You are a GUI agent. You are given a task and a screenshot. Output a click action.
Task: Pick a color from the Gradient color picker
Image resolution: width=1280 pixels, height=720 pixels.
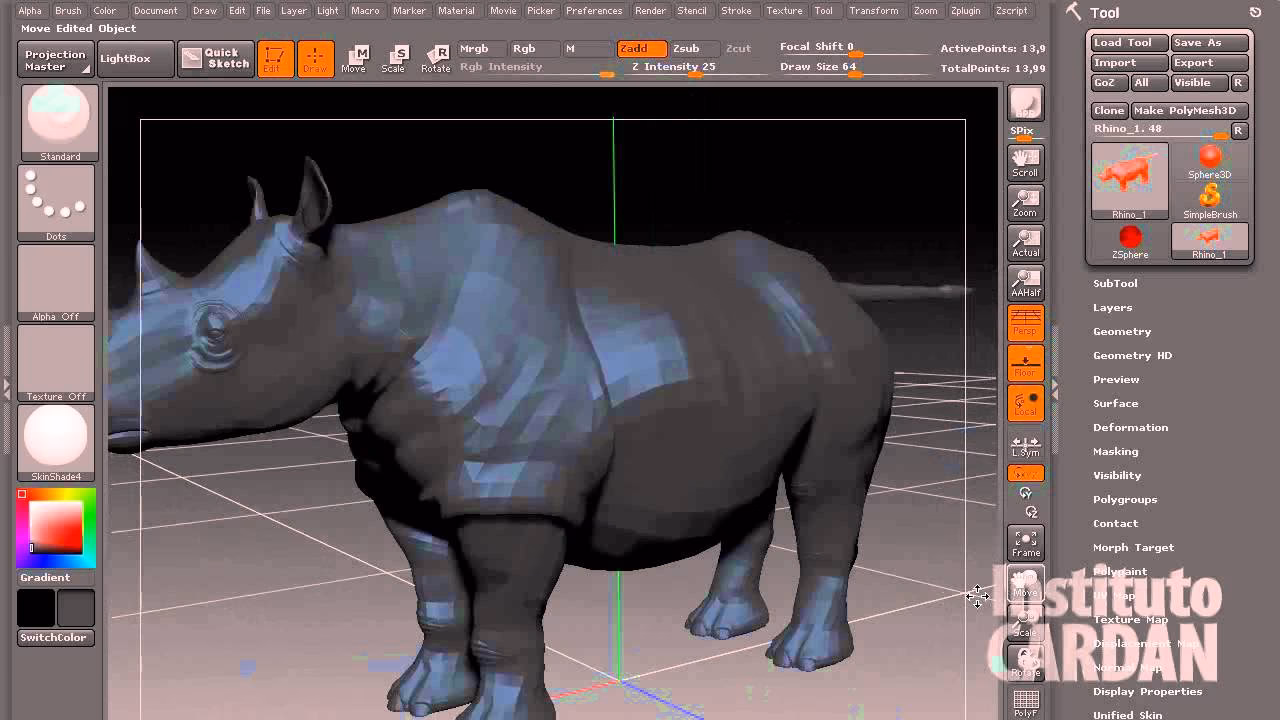[55, 530]
